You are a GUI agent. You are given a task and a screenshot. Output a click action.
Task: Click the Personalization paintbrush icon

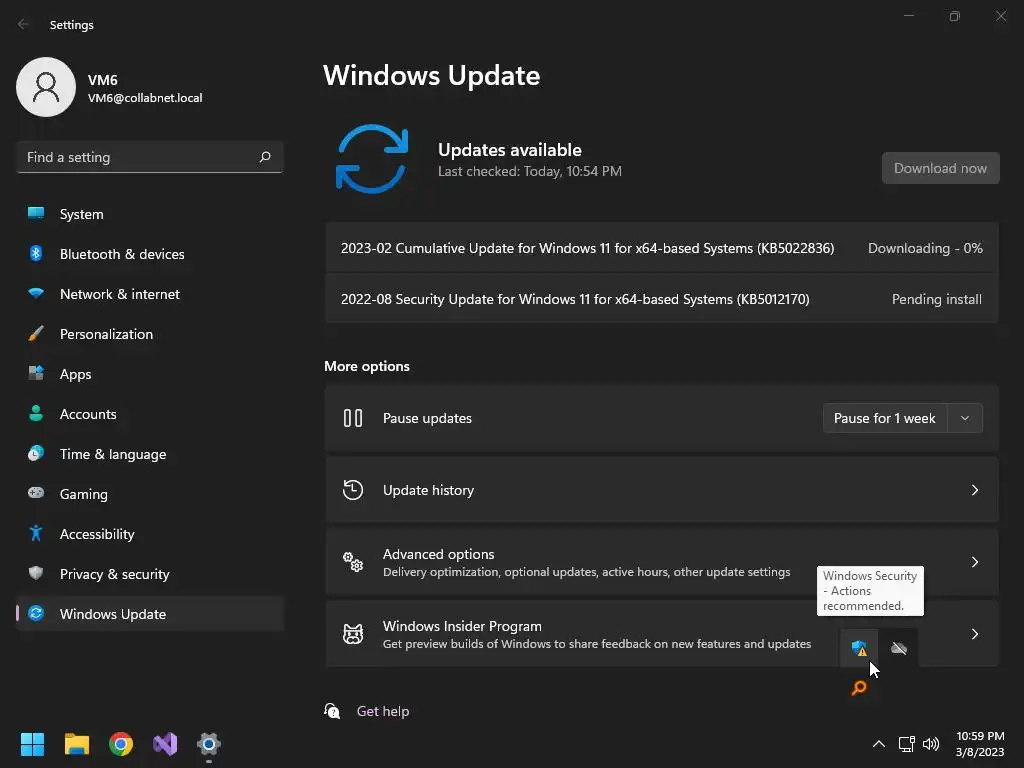point(36,334)
